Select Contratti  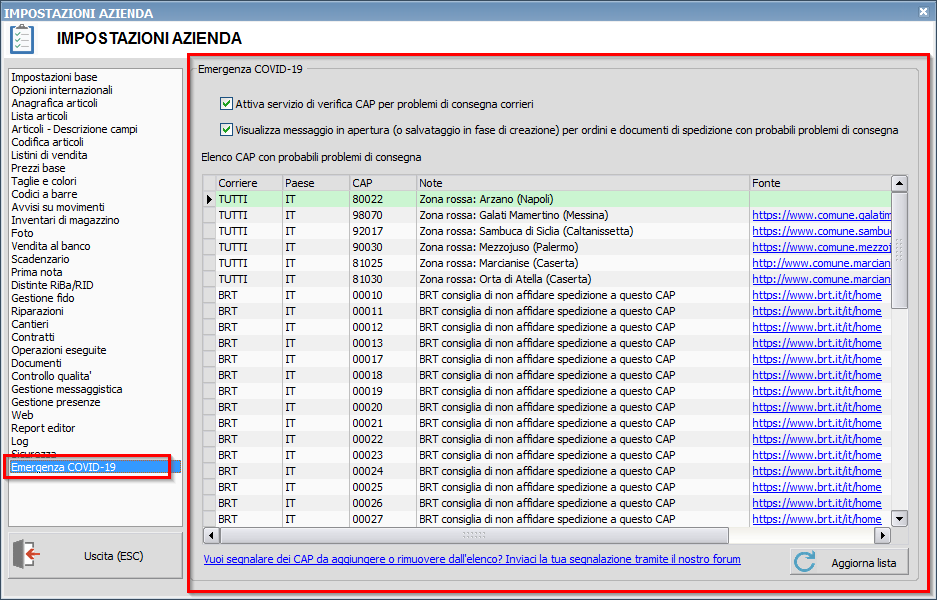click(33, 337)
